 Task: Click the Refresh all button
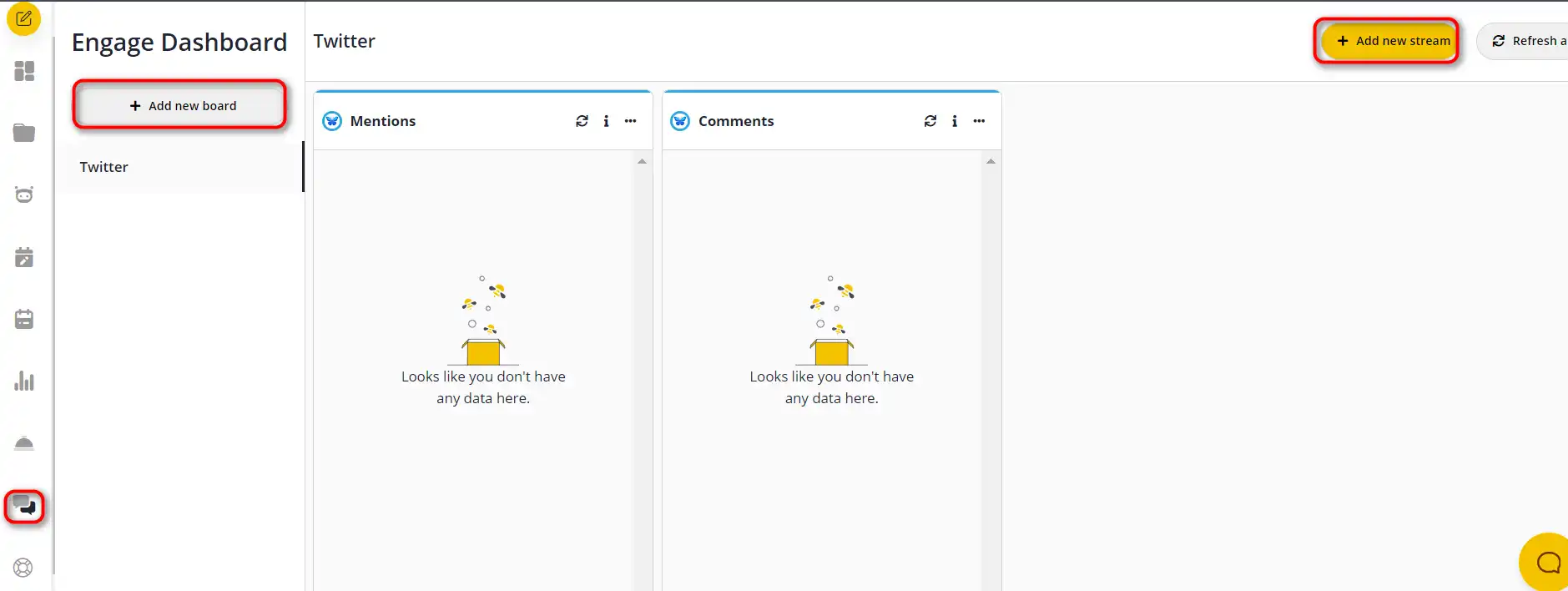click(x=1524, y=41)
